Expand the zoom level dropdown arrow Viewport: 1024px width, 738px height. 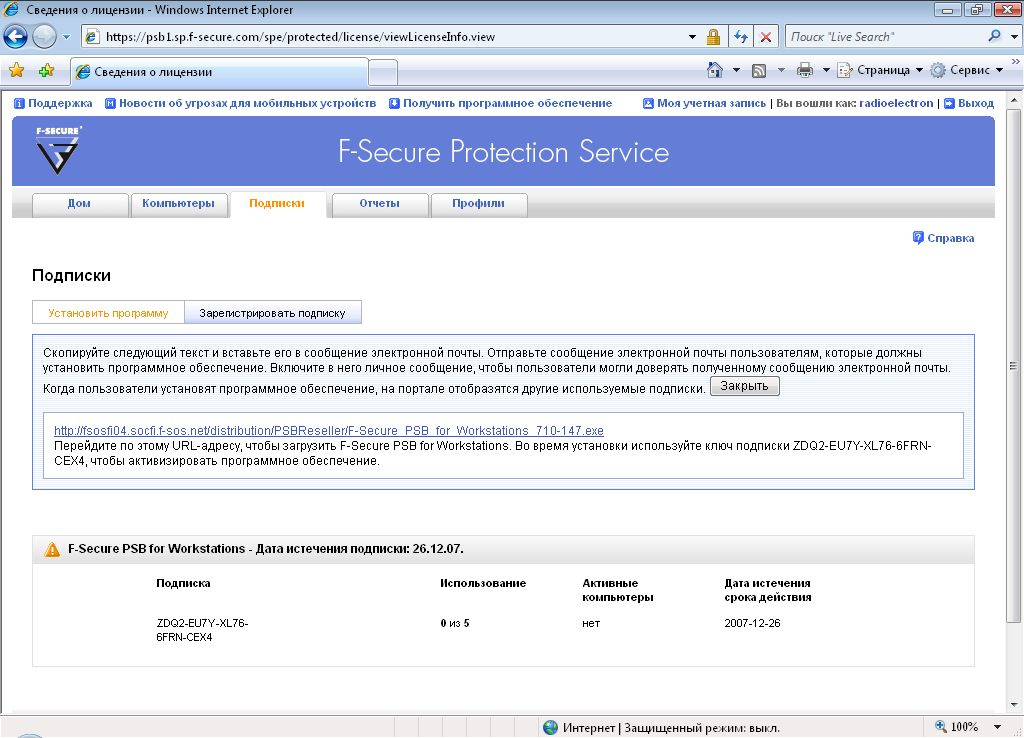click(x=997, y=727)
